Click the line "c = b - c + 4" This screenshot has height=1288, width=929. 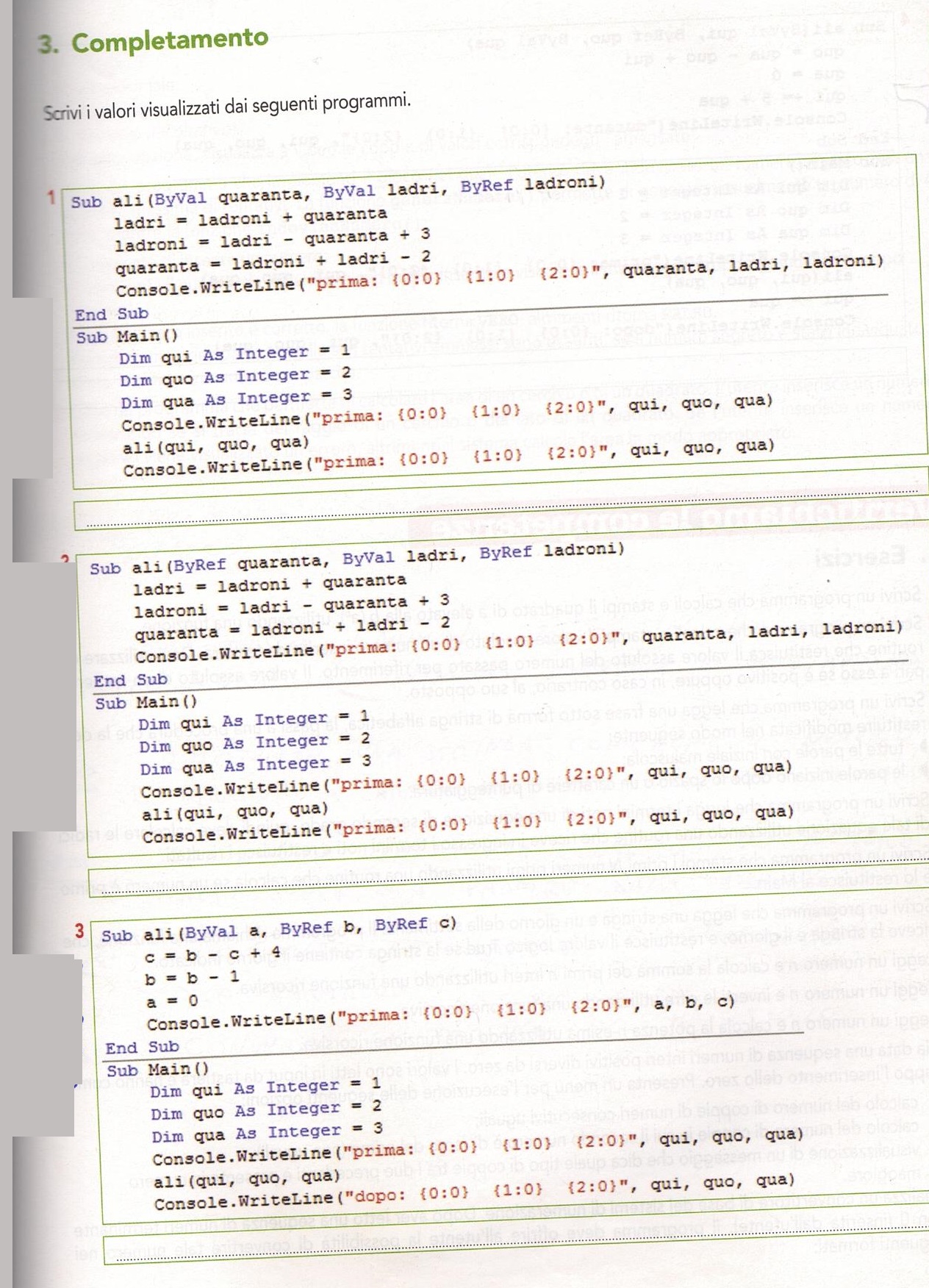click(x=213, y=955)
